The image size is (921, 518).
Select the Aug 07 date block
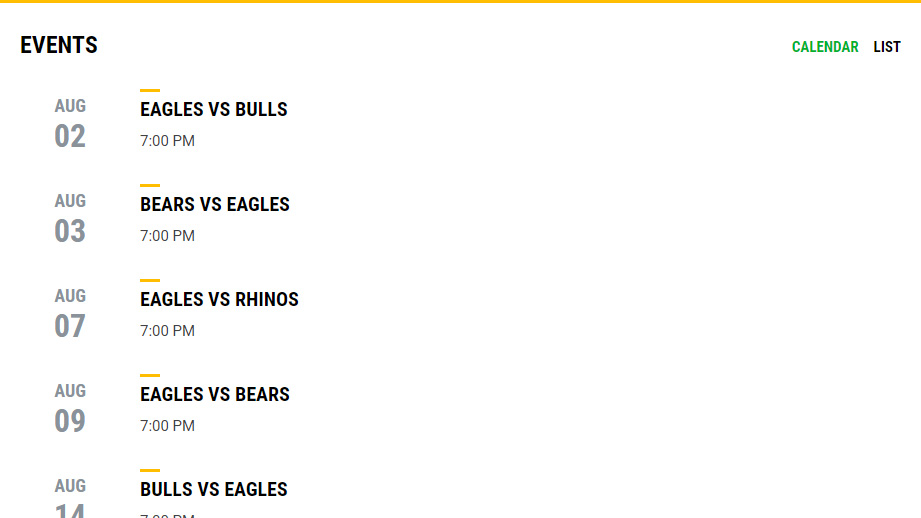[x=70, y=314]
